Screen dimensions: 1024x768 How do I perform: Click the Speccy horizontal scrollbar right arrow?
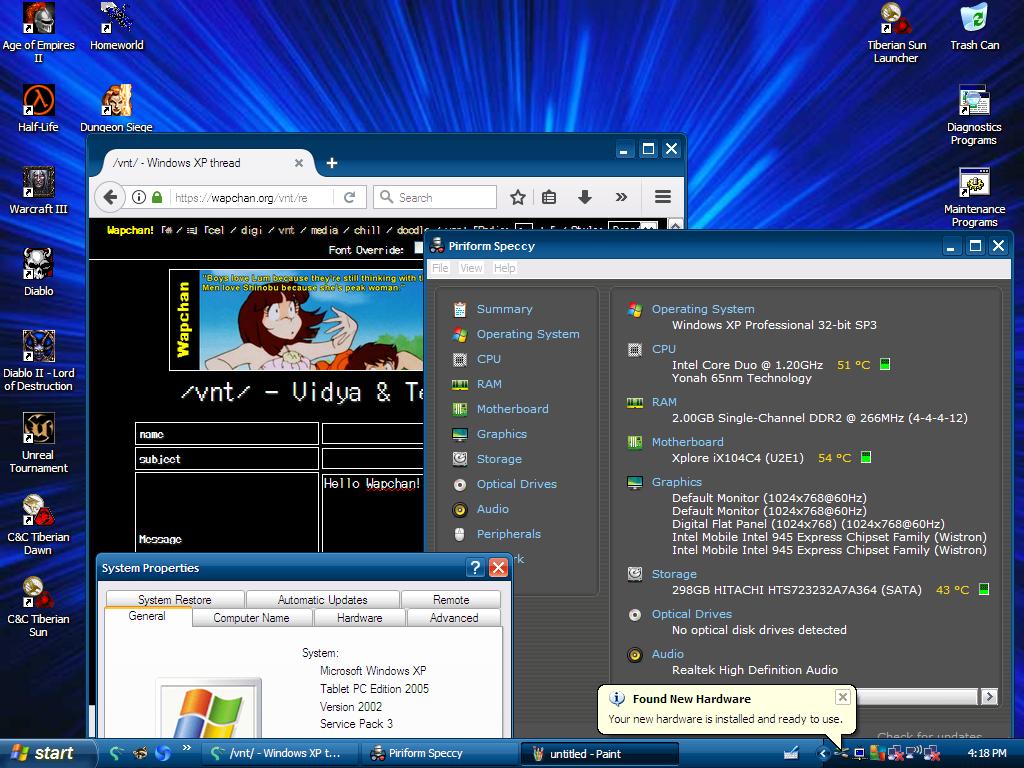[x=988, y=696]
